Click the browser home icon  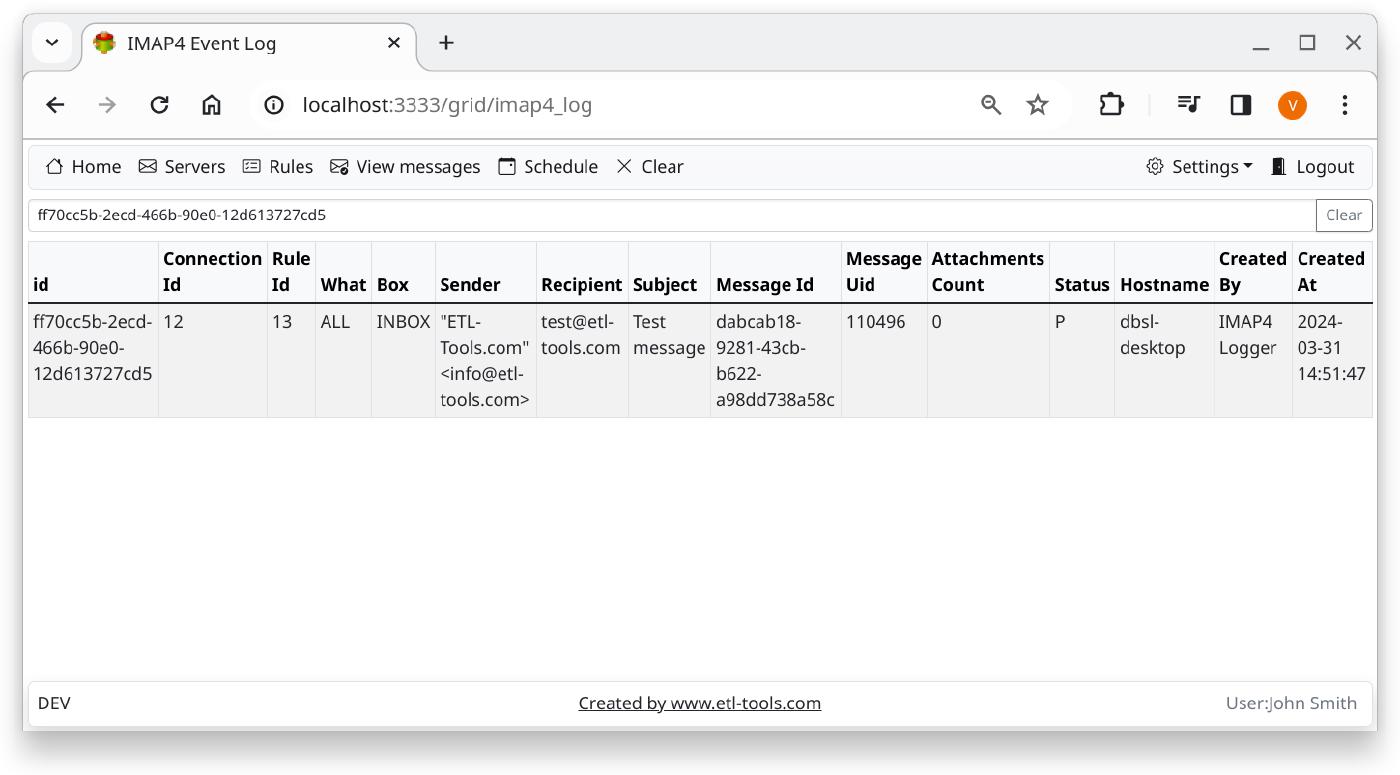[x=211, y=105]
